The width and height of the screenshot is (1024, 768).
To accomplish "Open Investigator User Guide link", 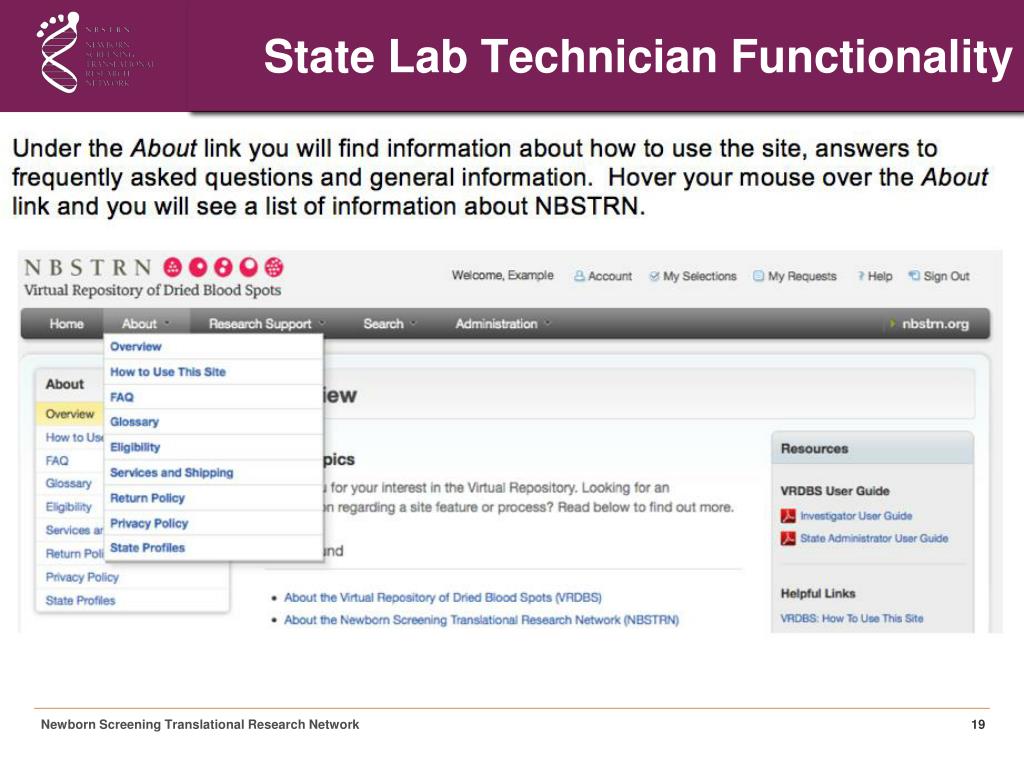I will pos(856,516).
